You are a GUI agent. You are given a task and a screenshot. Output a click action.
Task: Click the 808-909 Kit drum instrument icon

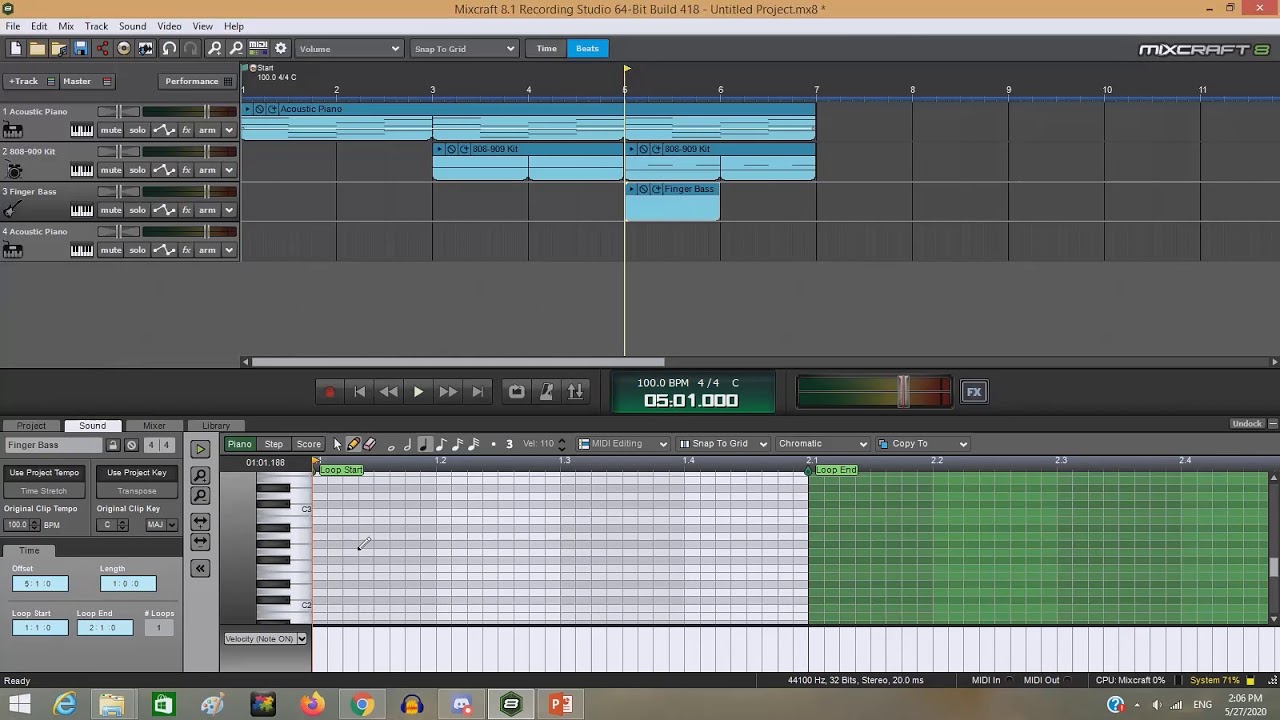(x=13, y=170)
